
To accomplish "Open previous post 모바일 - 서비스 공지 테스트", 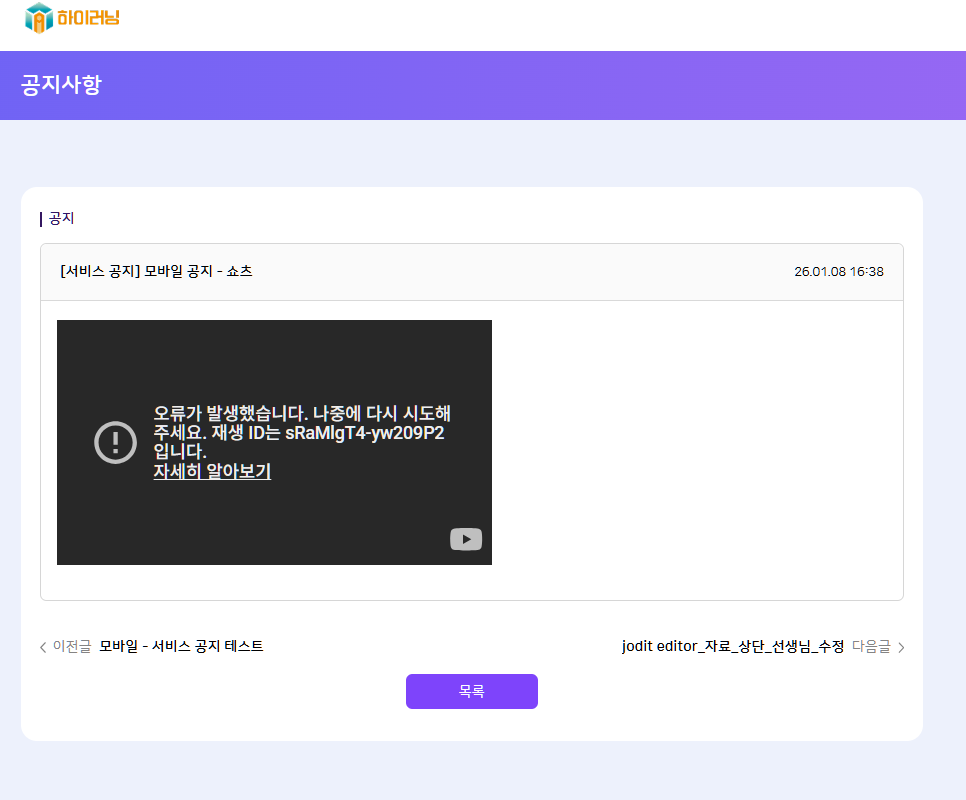I will click(x=181, y=647).
